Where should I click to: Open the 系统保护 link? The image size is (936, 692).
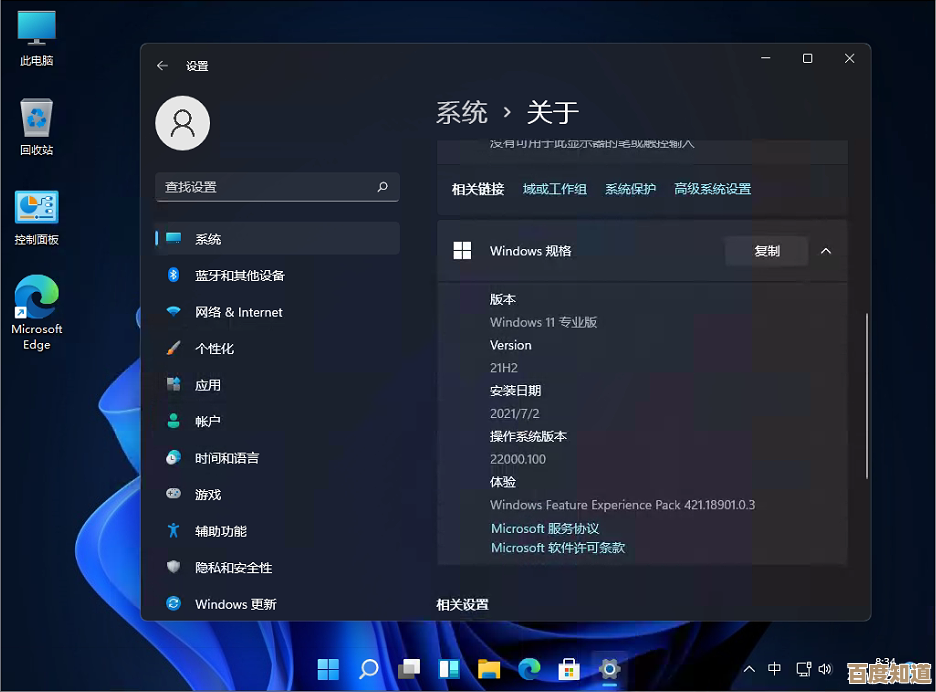[x=630, y=189]
